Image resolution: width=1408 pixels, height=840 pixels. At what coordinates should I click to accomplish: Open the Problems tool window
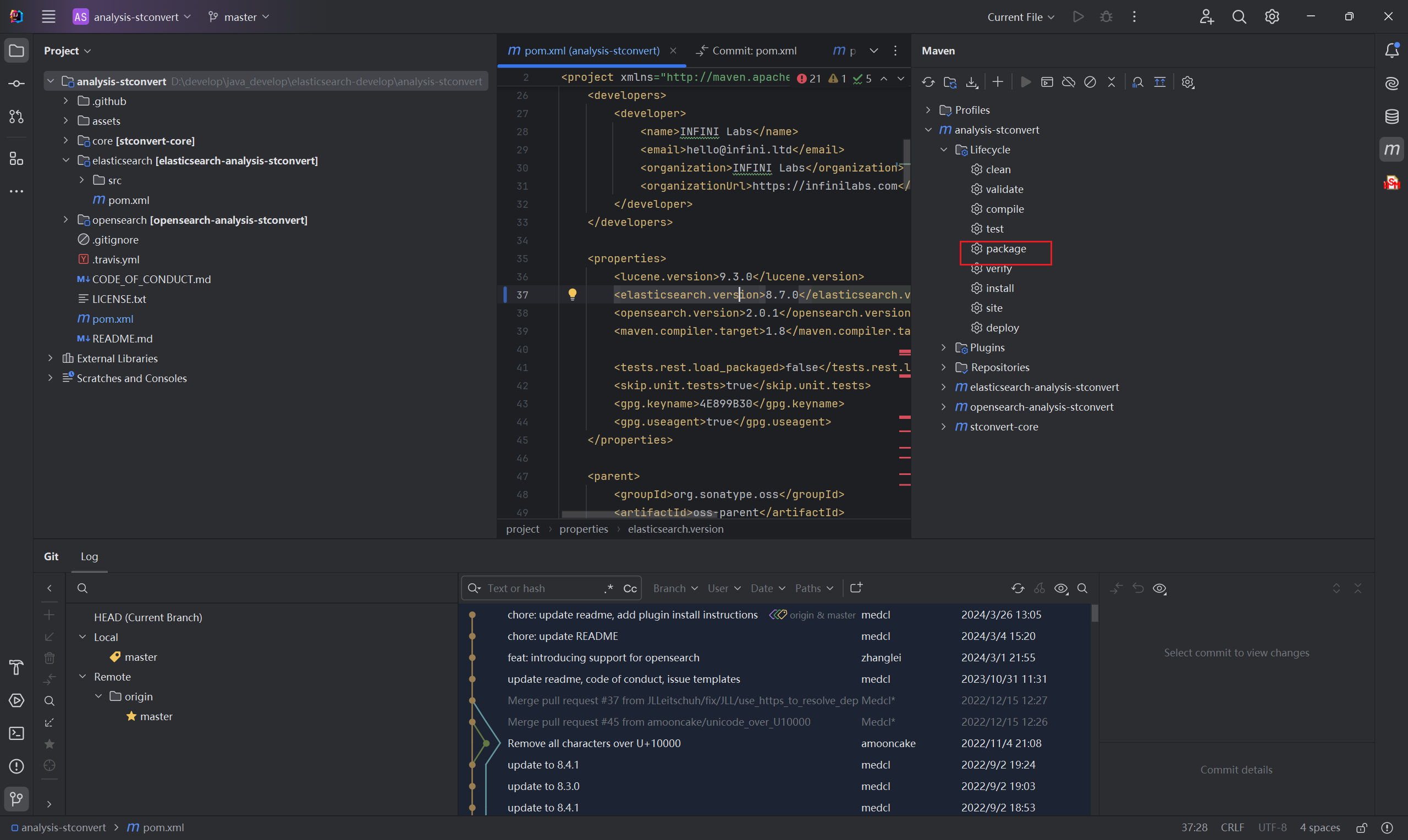pyautogui.click(x=16, y=766)
